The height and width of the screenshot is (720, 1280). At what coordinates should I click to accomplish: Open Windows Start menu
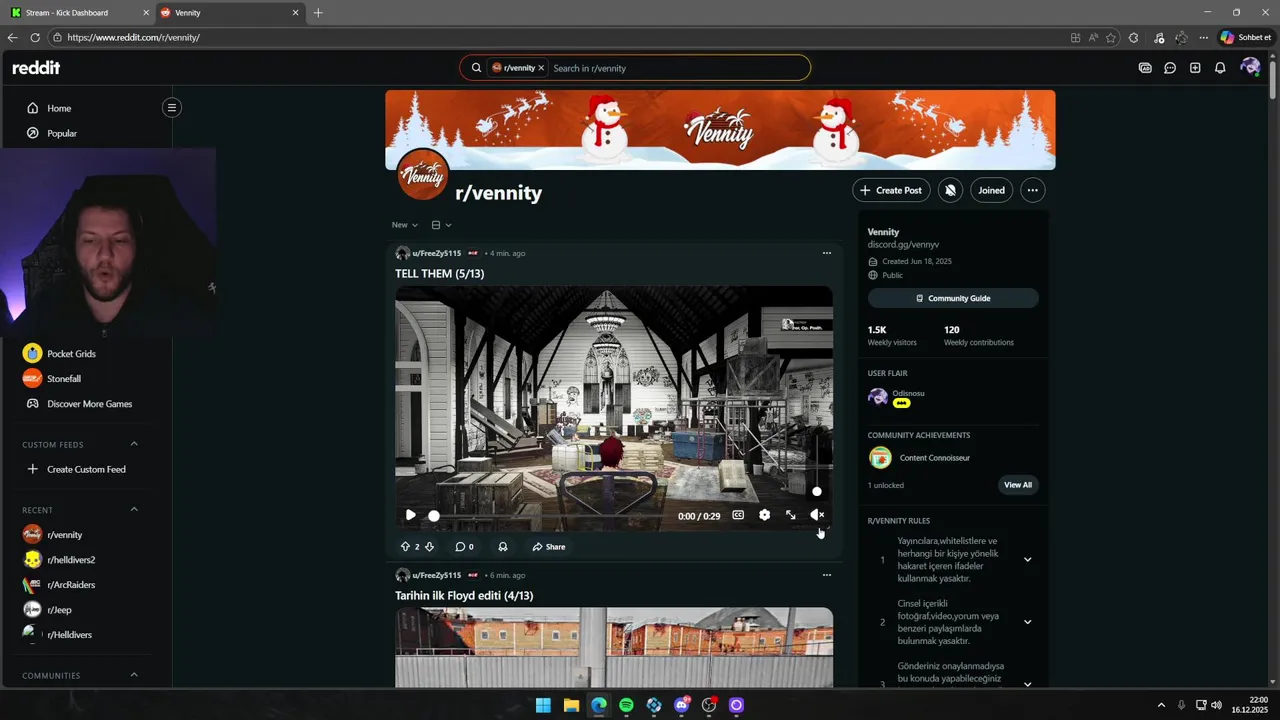(543, 705)
